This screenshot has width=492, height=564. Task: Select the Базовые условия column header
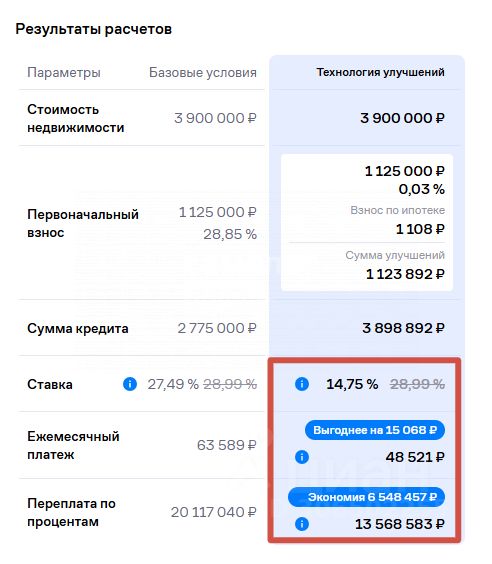coord(203,73)
